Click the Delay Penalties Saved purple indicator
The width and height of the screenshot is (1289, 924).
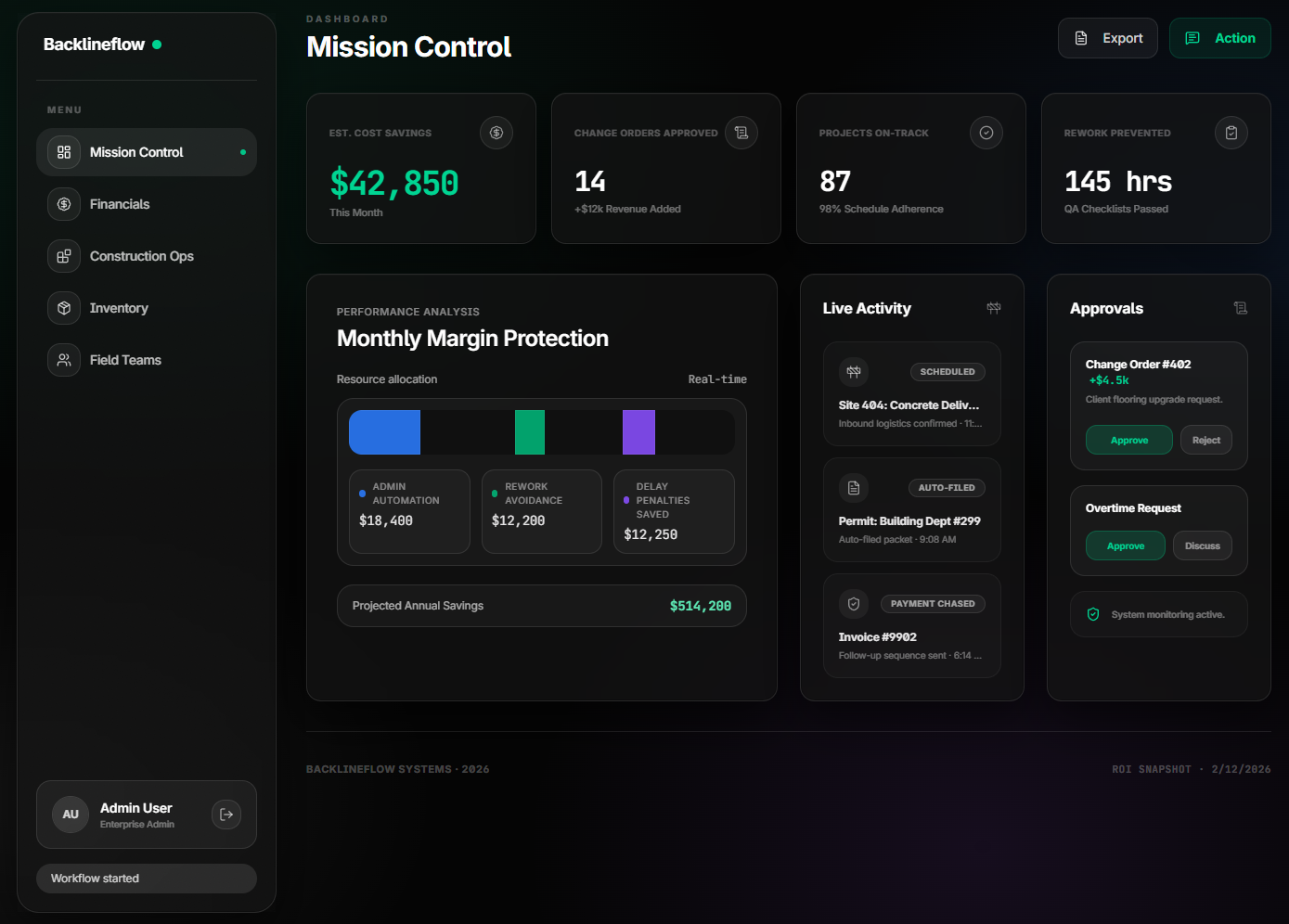pyautogui.click(x=626, y=499)
